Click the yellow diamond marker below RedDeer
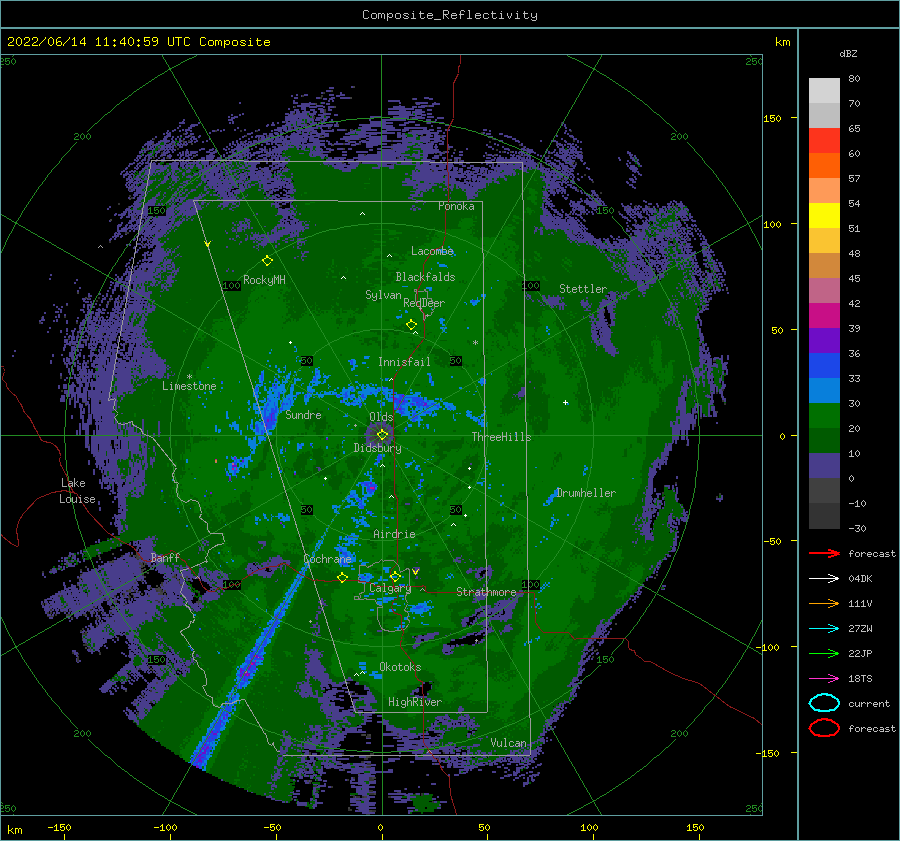The width and height of the screenshot is (900, 841). pos(412,325)
